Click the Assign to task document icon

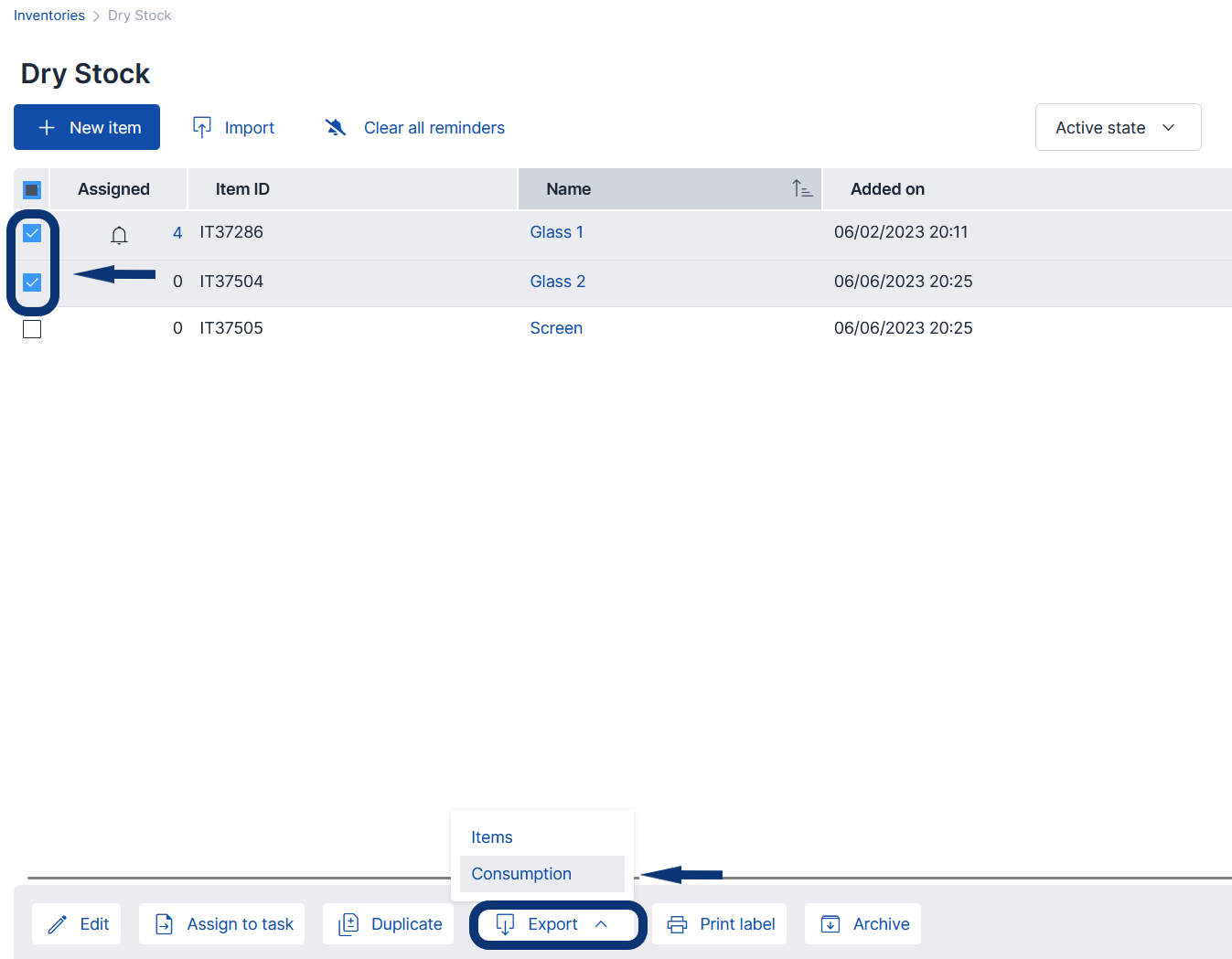164,924
